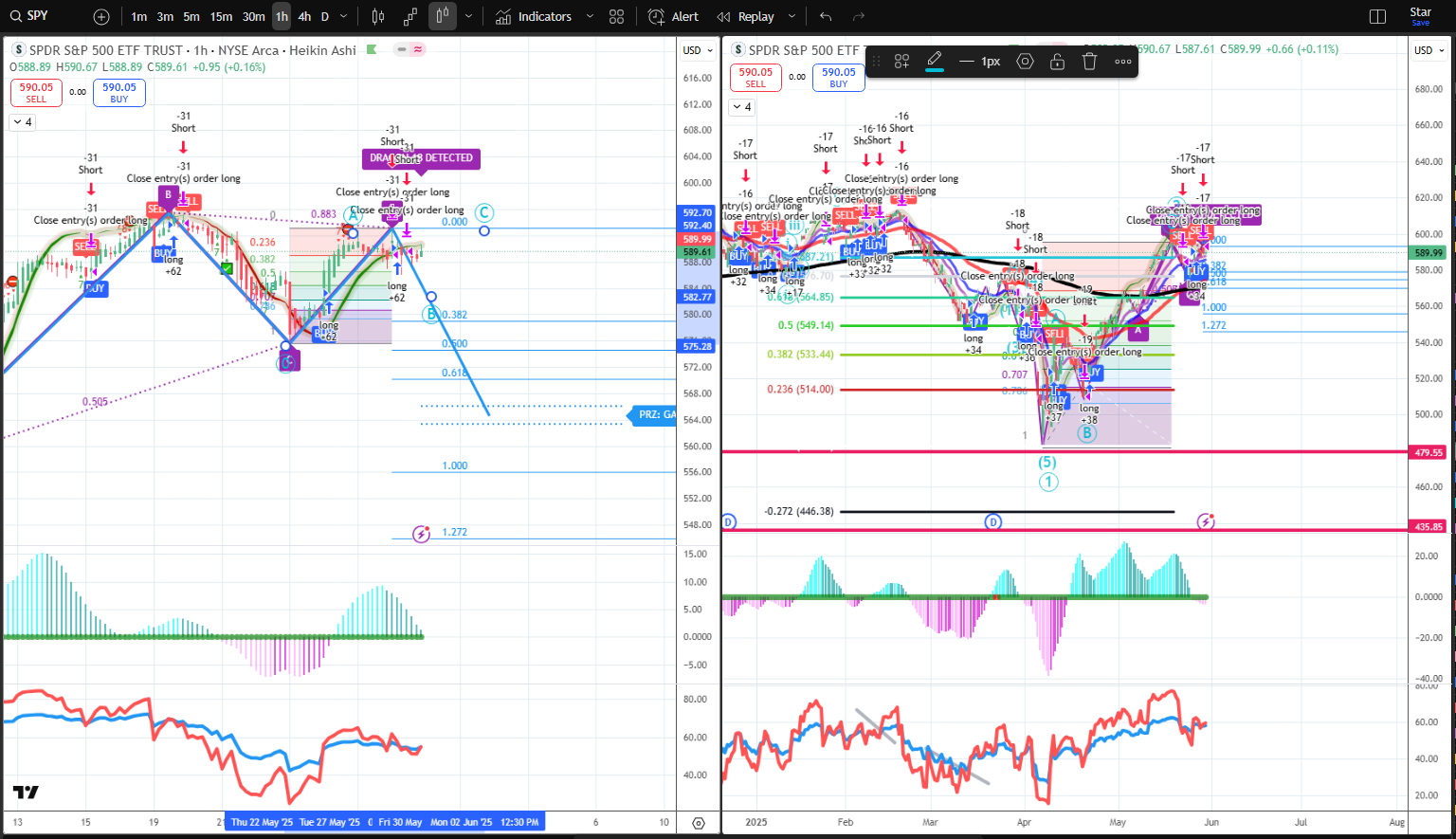Click the middle D dividend marker on right chart
The image size is (1456, 839).
click(x=992, y=521)
